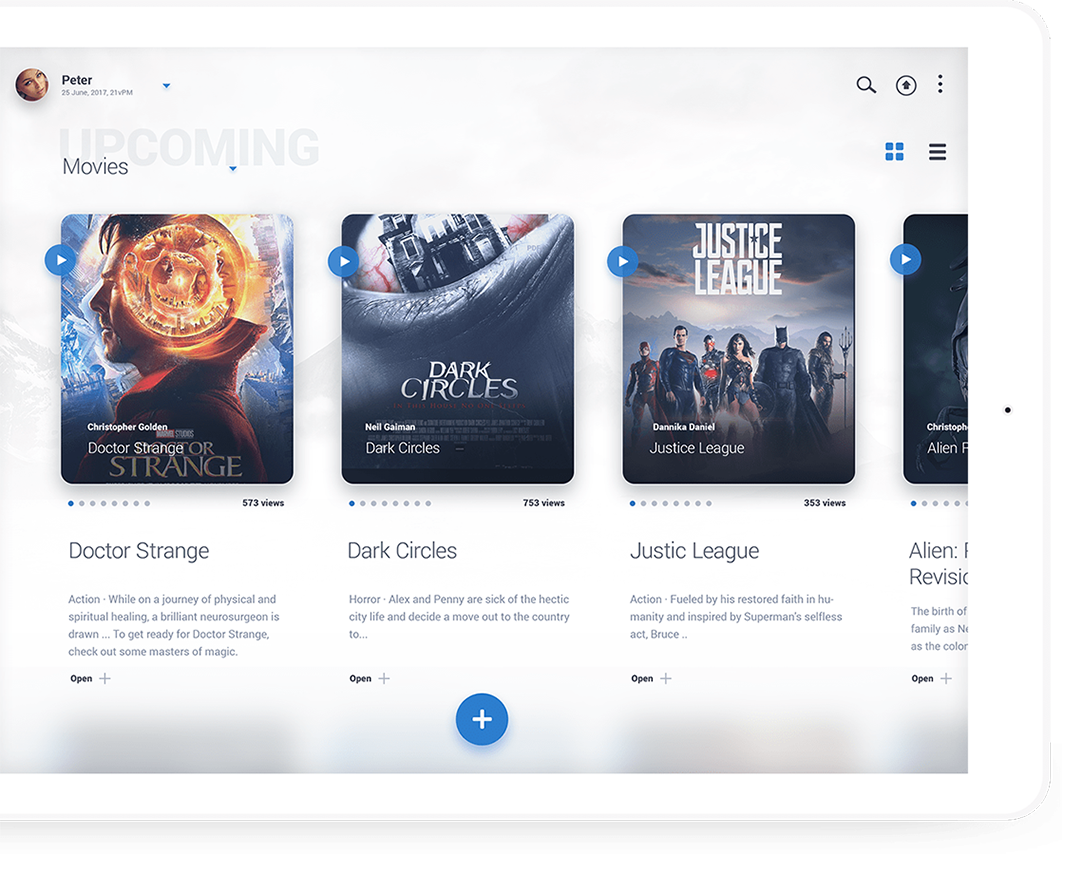Click Open under Doctor Strange
Viewport: 1082px width, 874px height.
81,679
